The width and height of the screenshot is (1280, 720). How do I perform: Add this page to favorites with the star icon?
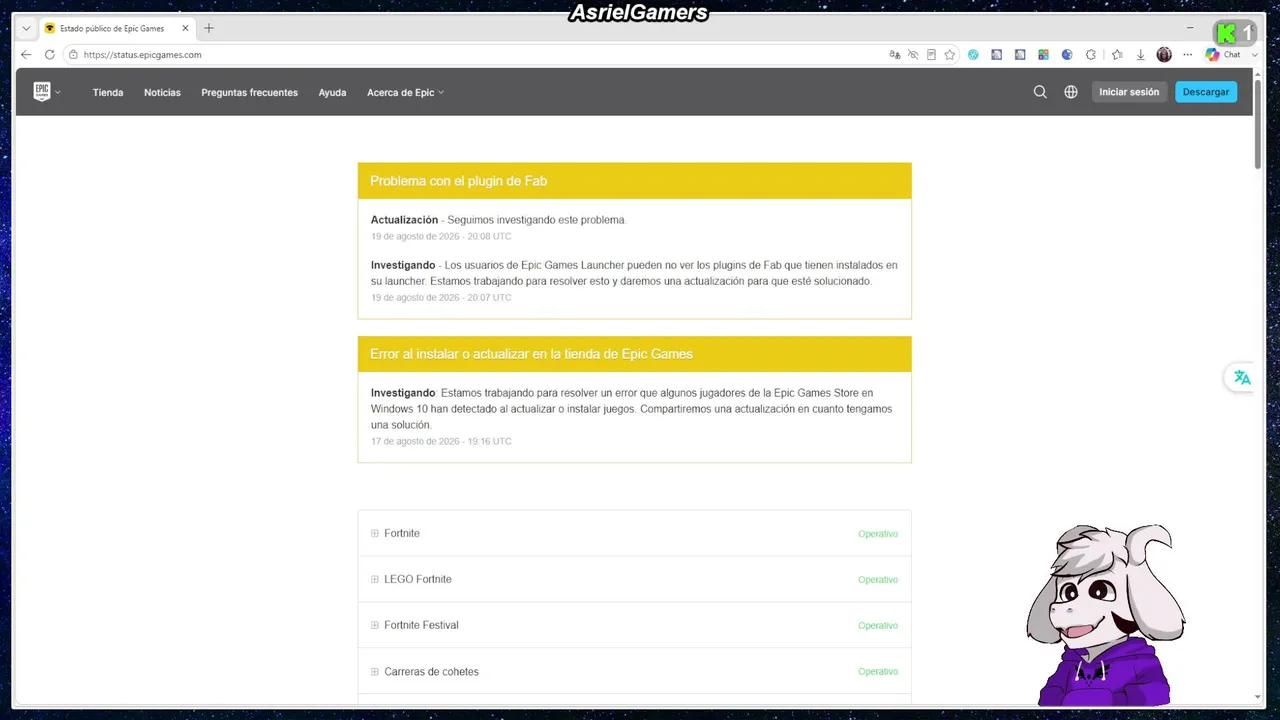[x=950, y=55]
